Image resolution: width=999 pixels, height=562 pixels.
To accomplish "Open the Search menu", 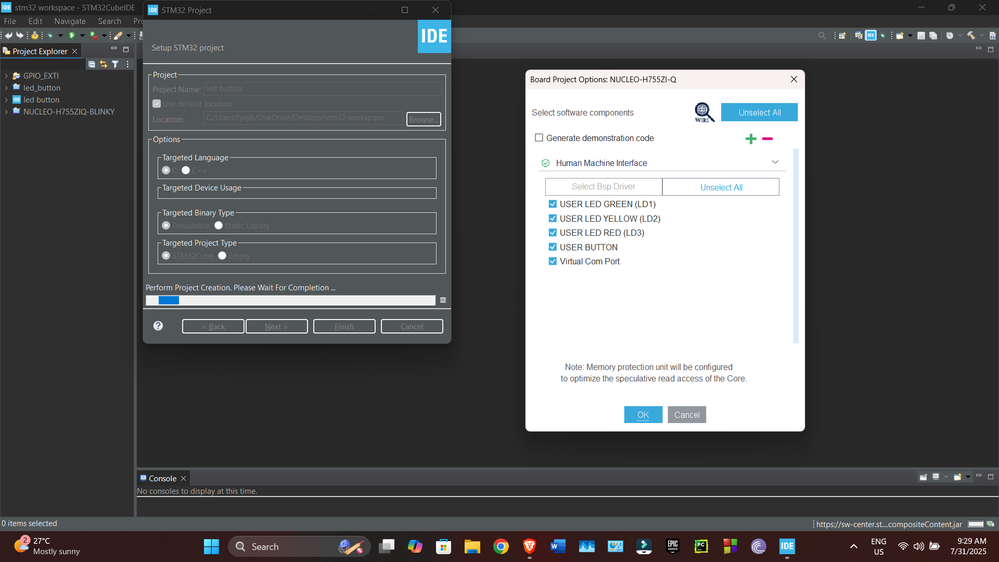I will click(x=110, y=21).
